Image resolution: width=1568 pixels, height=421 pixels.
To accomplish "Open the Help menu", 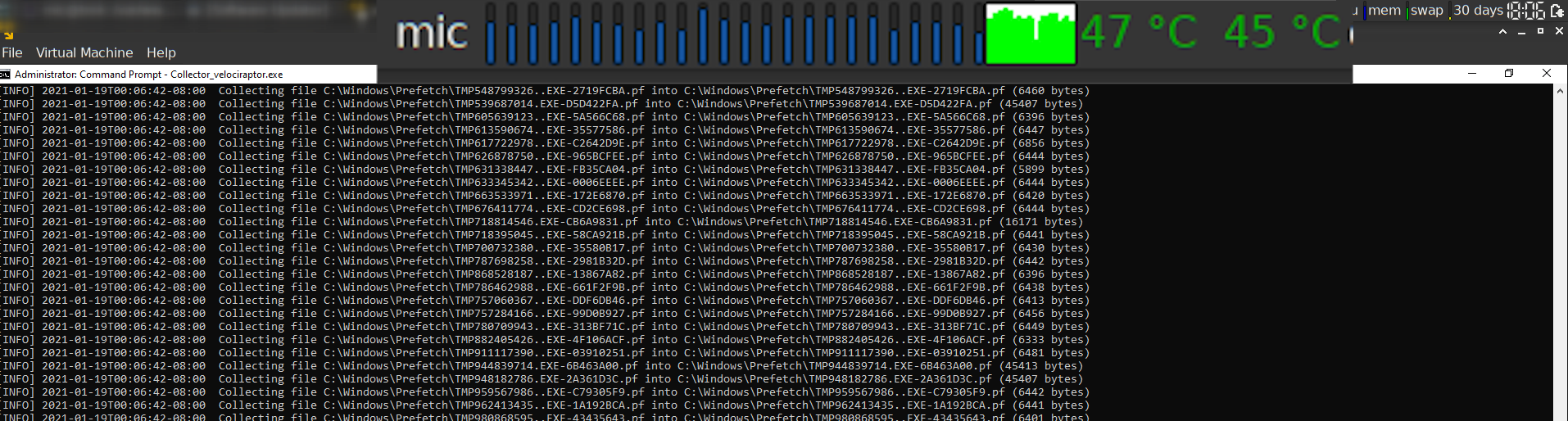I will coord(161,52).
